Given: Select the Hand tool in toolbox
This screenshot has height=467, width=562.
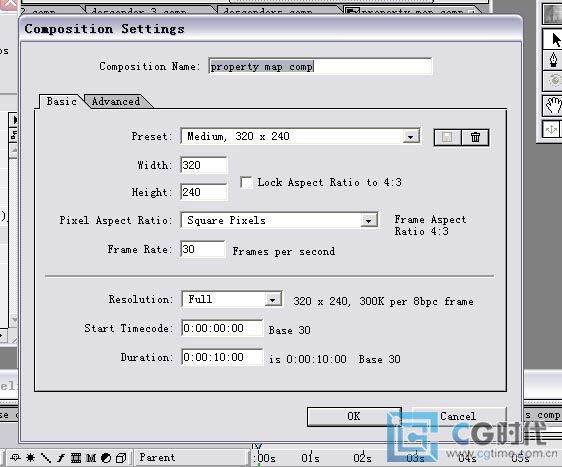Looking at the screenshot, I should click(554, 105).
